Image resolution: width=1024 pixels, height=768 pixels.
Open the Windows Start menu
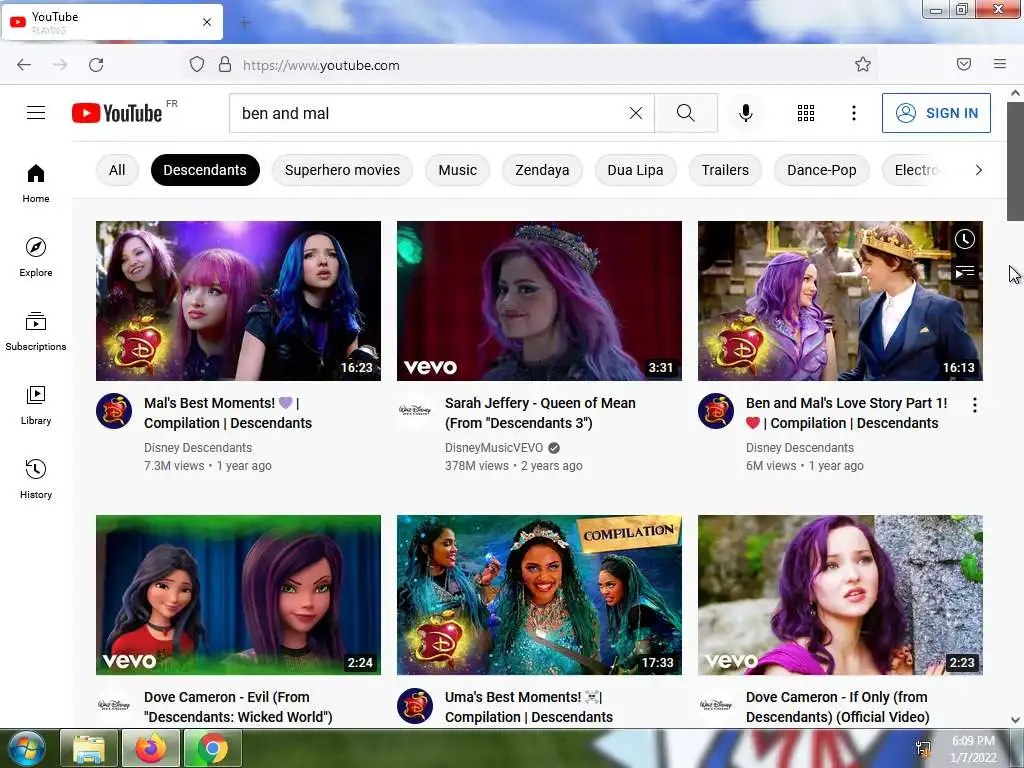[x=26, y=748]
